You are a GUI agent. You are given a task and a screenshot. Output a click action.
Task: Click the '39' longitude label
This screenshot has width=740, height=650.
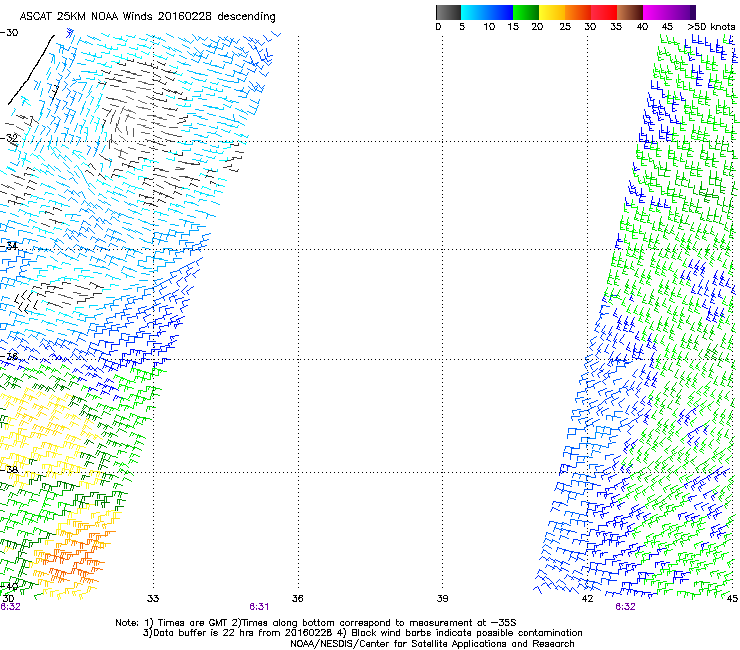pos(442,599)
